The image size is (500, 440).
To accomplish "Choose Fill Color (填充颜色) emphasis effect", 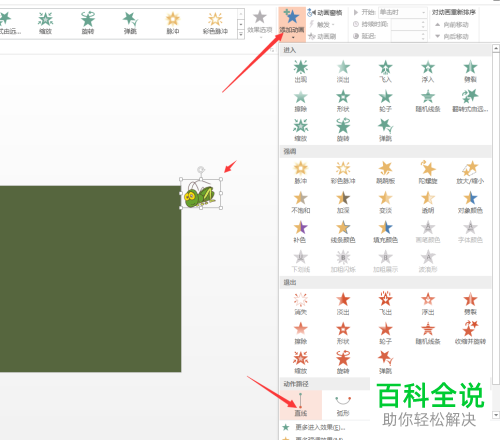I will click(x=385, y=232).
